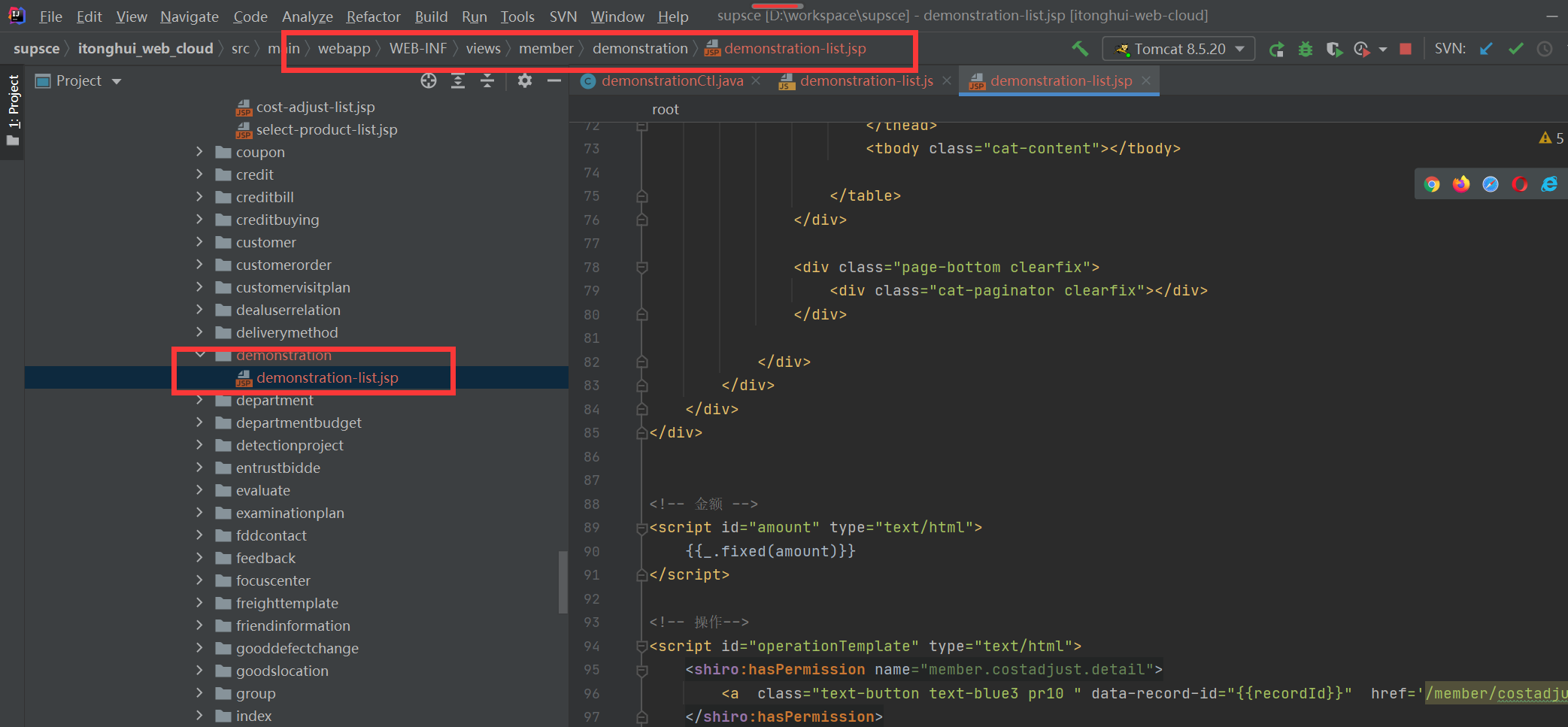Image resolution: width=1568 pixels, height=727 pixels.
Task: Show SVN history with the clock icon
Action: coord(1545,49)
